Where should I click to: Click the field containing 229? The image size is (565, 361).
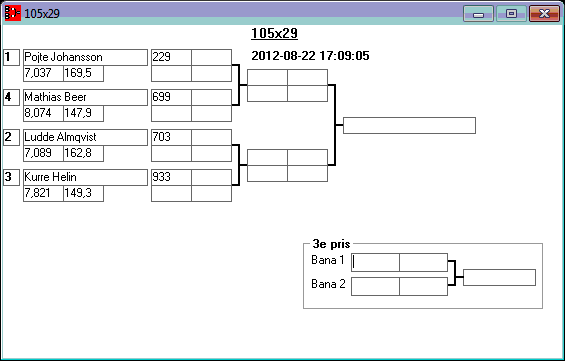[x=171, y=58]
